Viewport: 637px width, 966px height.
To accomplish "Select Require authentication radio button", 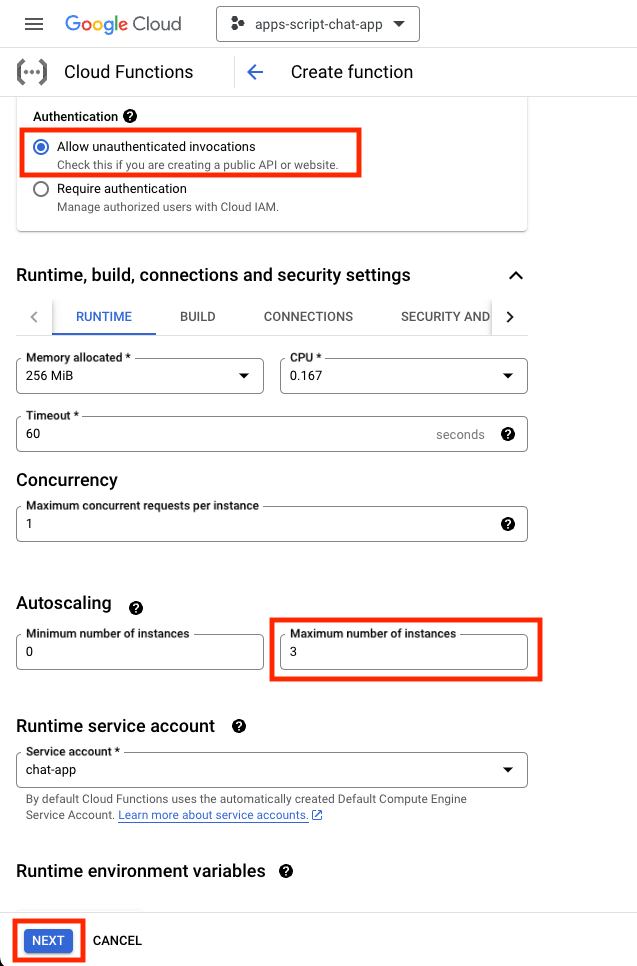I will pos(41,189).
